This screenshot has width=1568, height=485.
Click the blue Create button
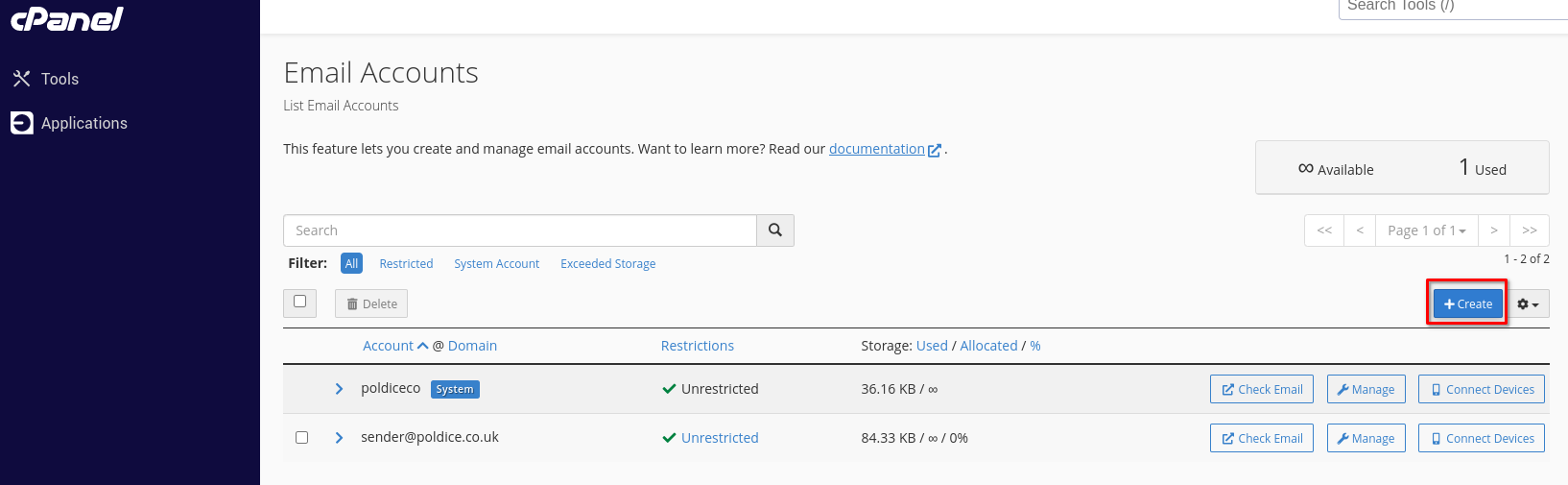pyautogui.click(x=1467, y=303)
